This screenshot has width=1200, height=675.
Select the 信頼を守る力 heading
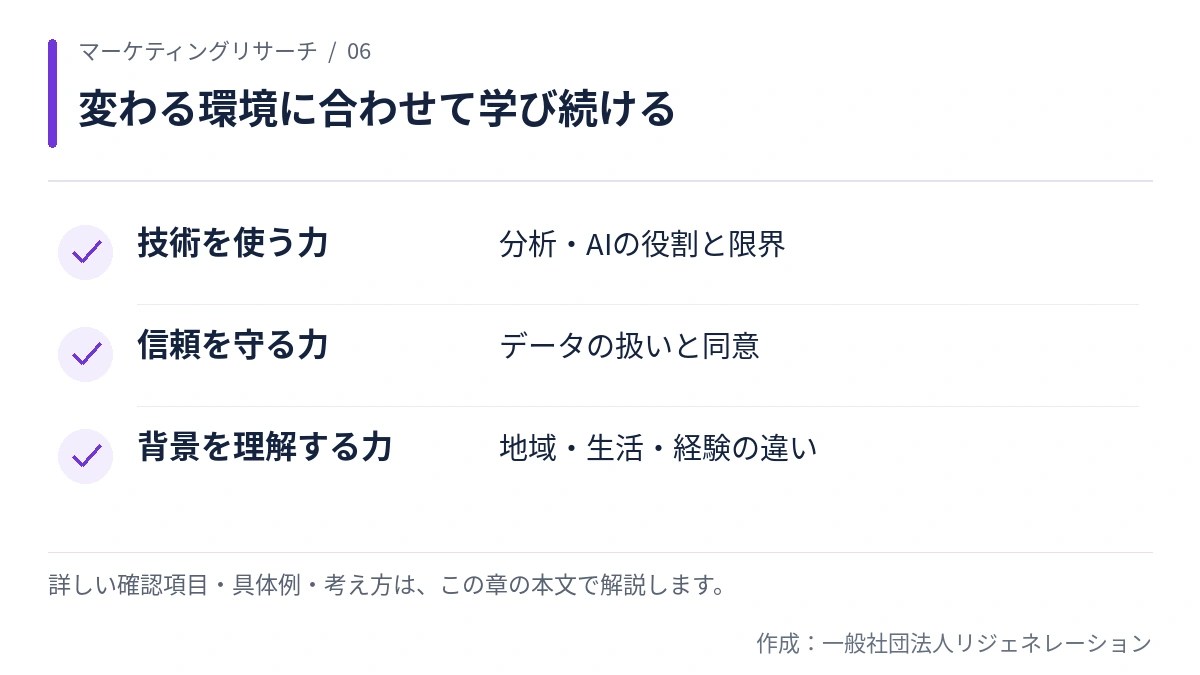click(233, 345)
